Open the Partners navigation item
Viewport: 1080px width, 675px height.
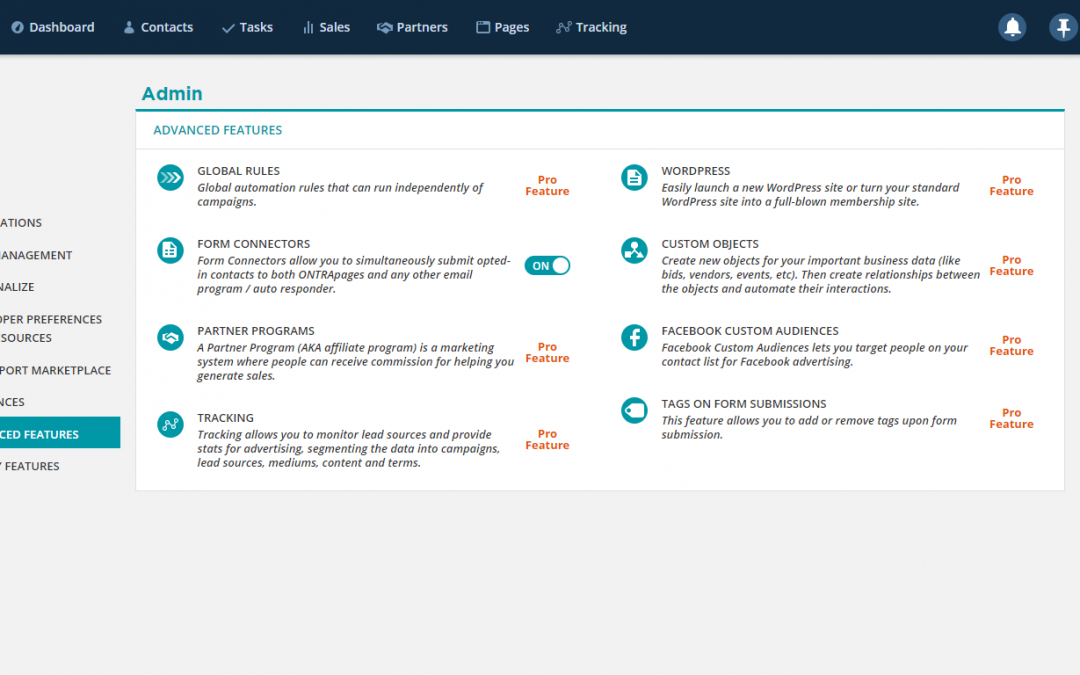click(412, 27)
